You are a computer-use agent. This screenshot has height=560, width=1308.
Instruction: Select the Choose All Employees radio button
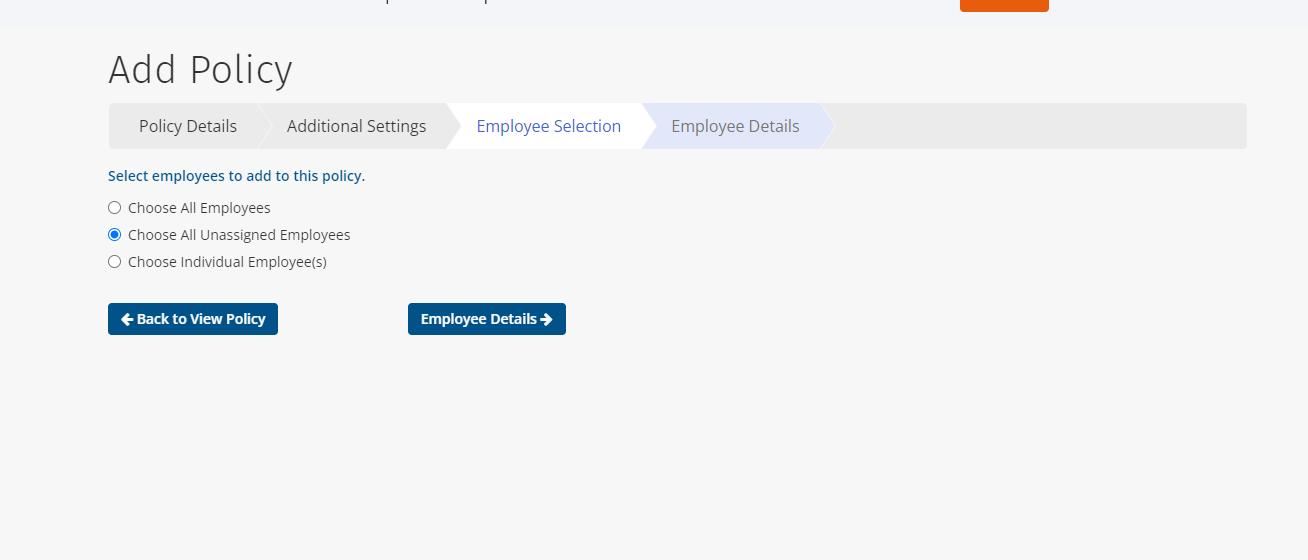pos(114,208)
